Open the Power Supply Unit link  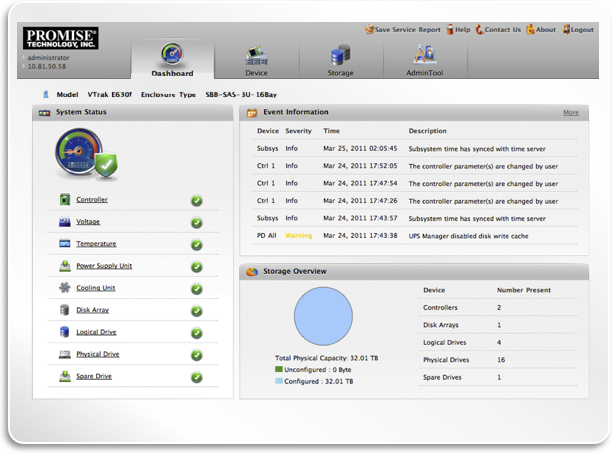[104, 266]
